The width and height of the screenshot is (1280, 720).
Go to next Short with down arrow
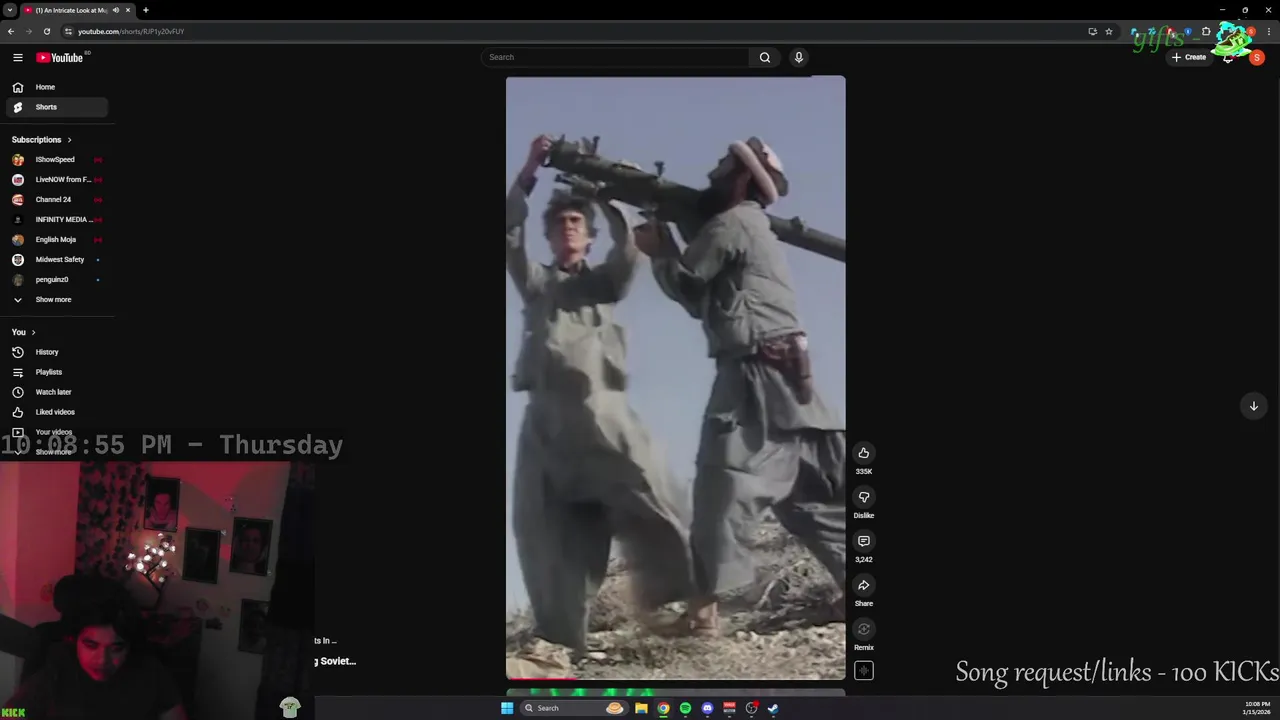point(1253,405)
